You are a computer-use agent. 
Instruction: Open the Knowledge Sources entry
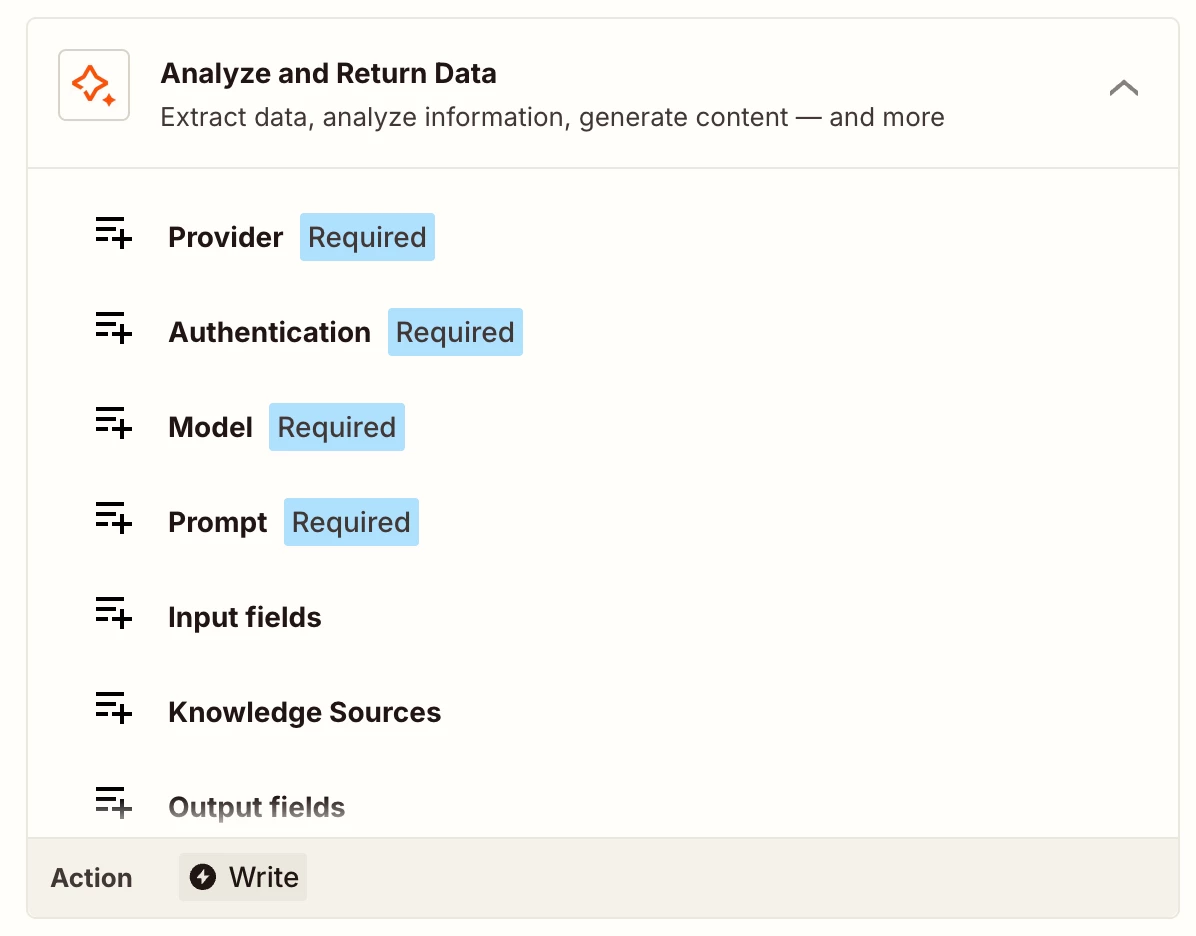click(304, 713)
